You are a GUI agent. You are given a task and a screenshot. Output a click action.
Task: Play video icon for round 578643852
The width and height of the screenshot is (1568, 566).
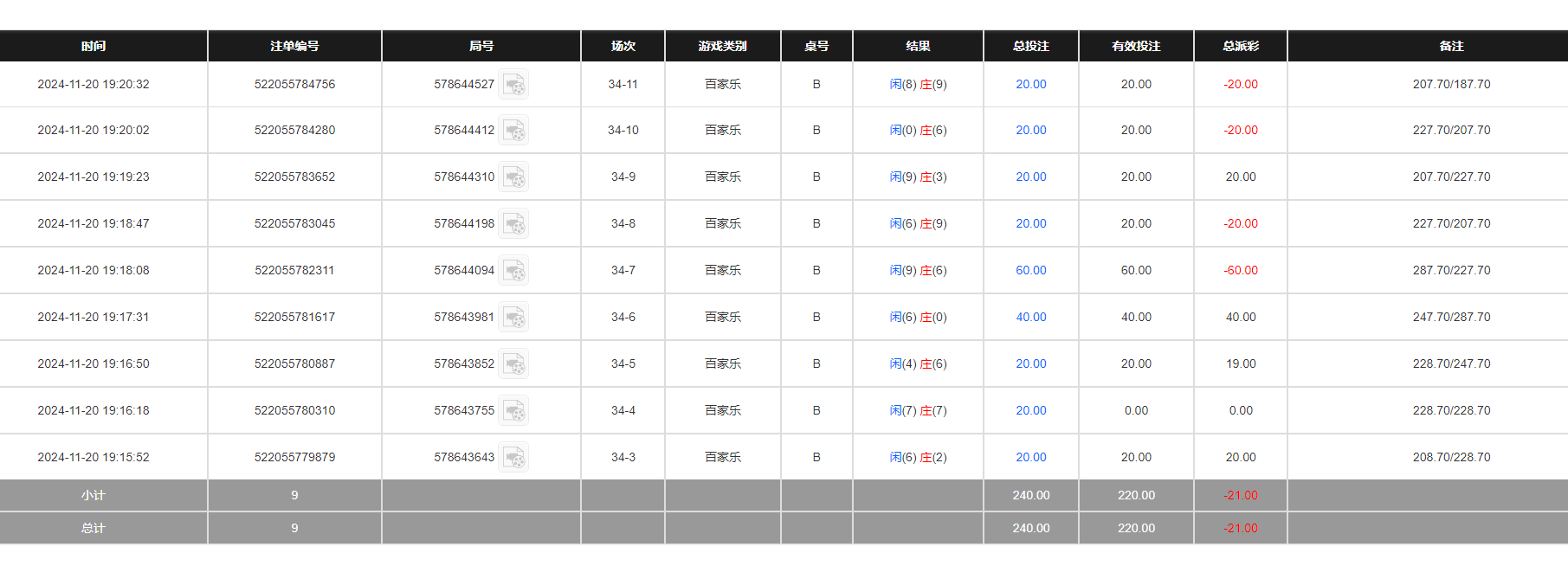513,364
